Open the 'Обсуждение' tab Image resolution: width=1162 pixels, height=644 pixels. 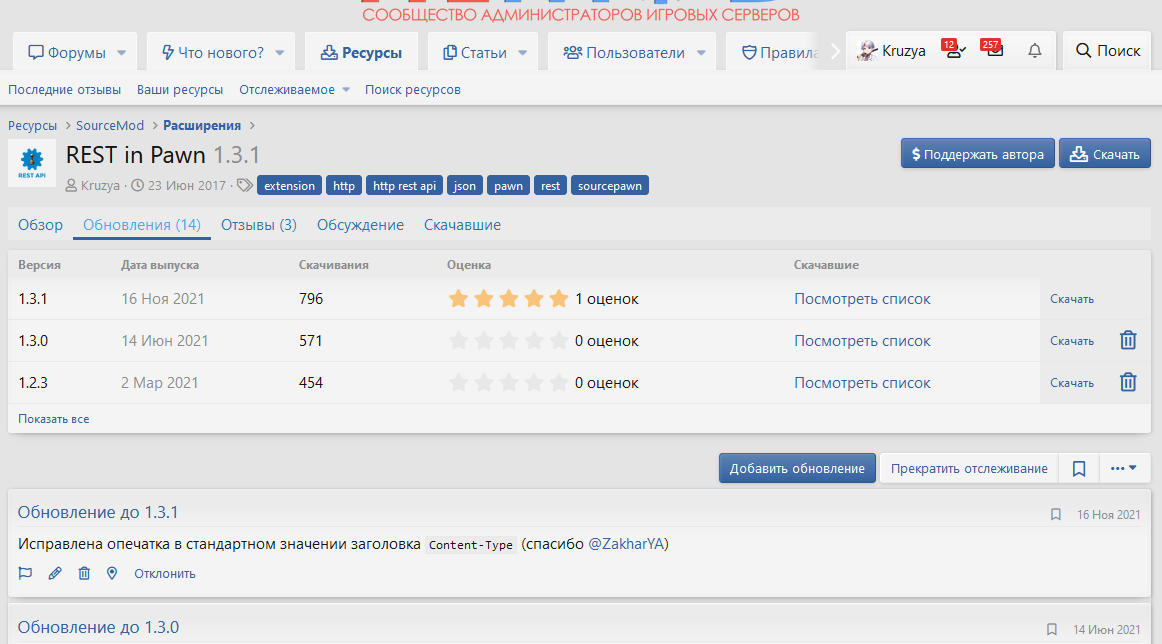click(360, 225)
